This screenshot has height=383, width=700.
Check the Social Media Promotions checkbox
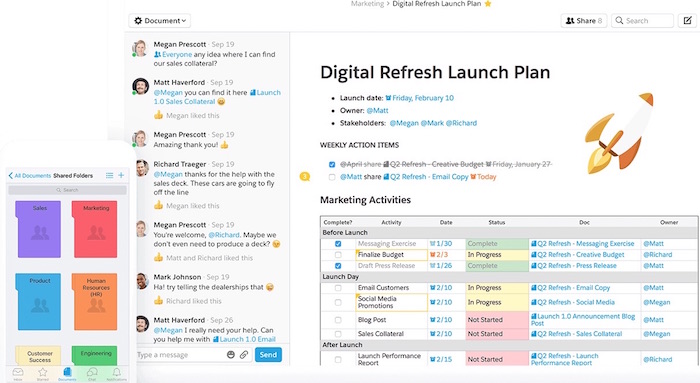pyautogui.click(x=338, y=302)
